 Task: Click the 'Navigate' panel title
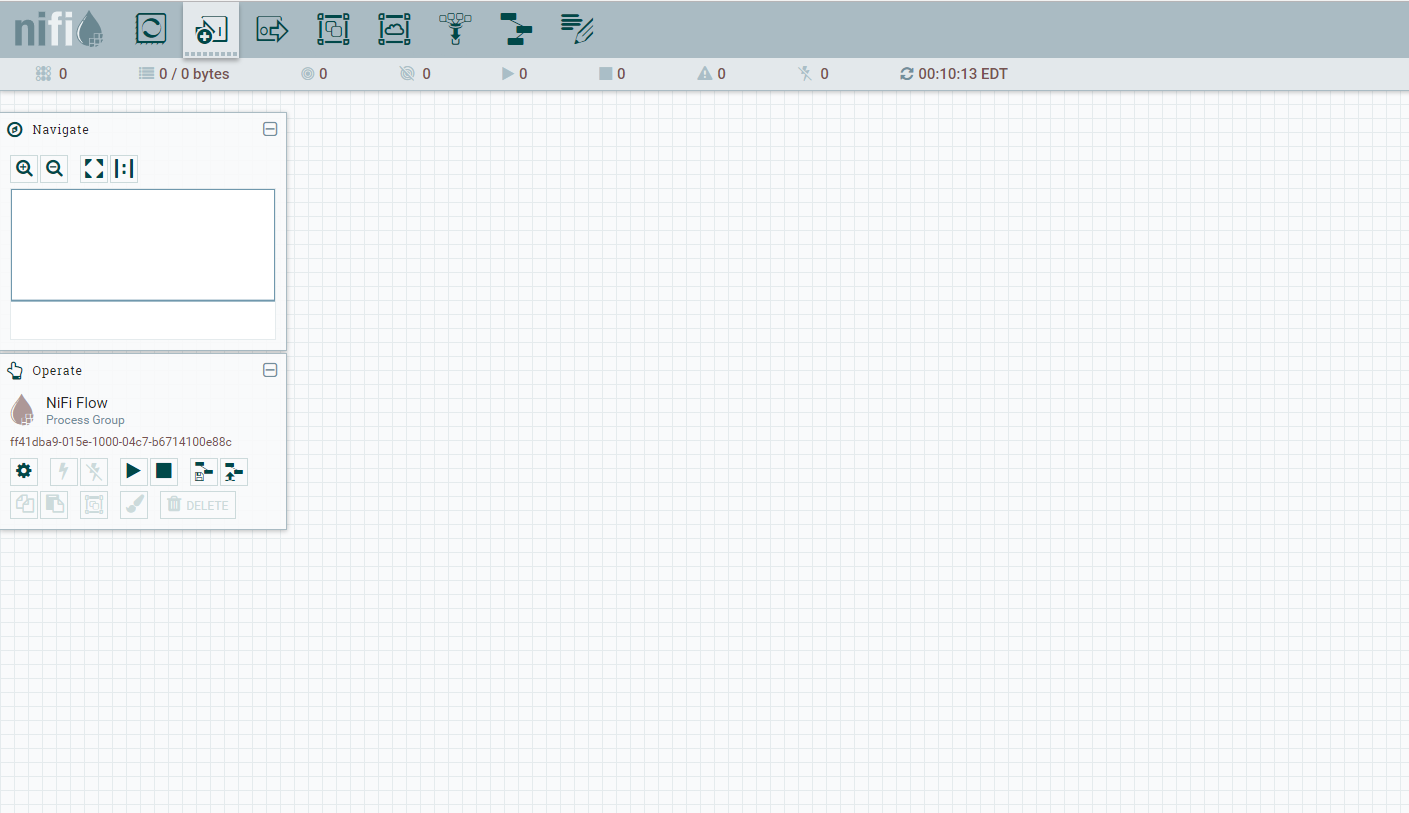pos(60,130)
